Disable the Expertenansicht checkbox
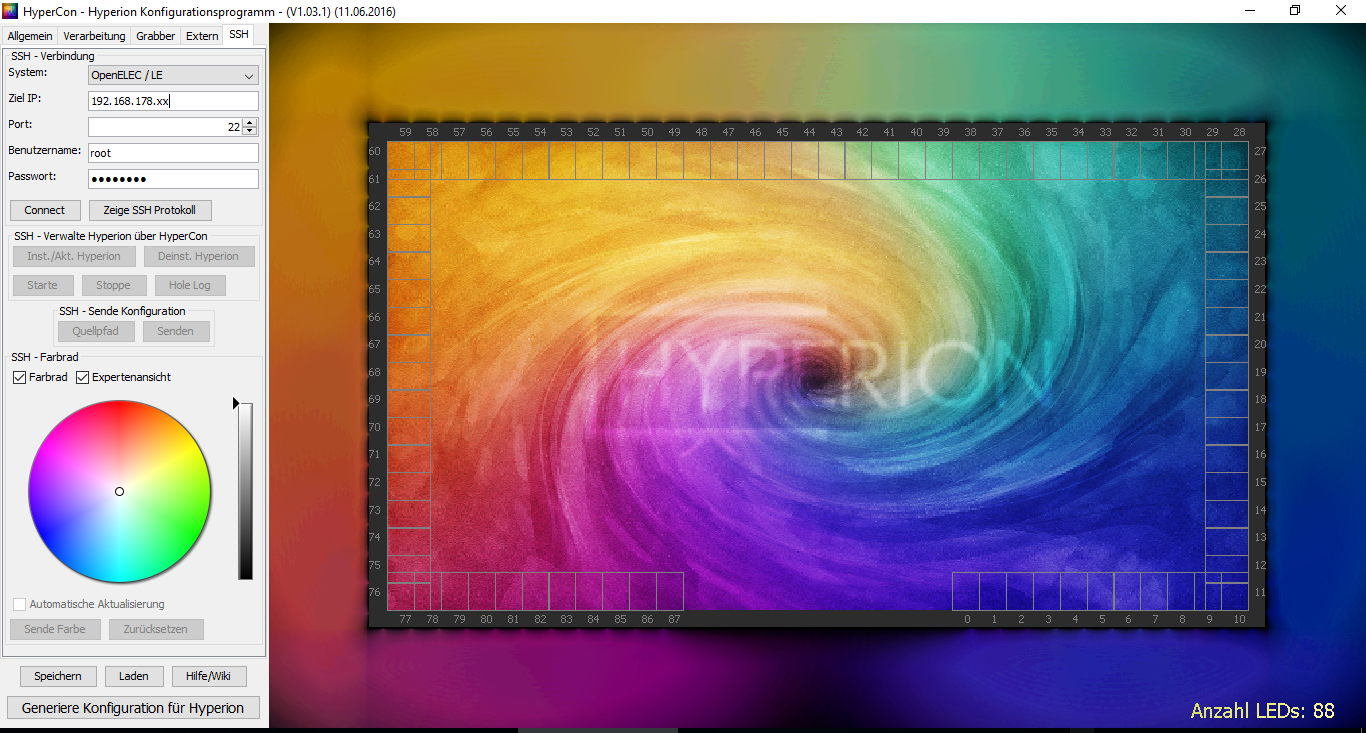This screenshot has width=1366, height=733. point(83,377)
